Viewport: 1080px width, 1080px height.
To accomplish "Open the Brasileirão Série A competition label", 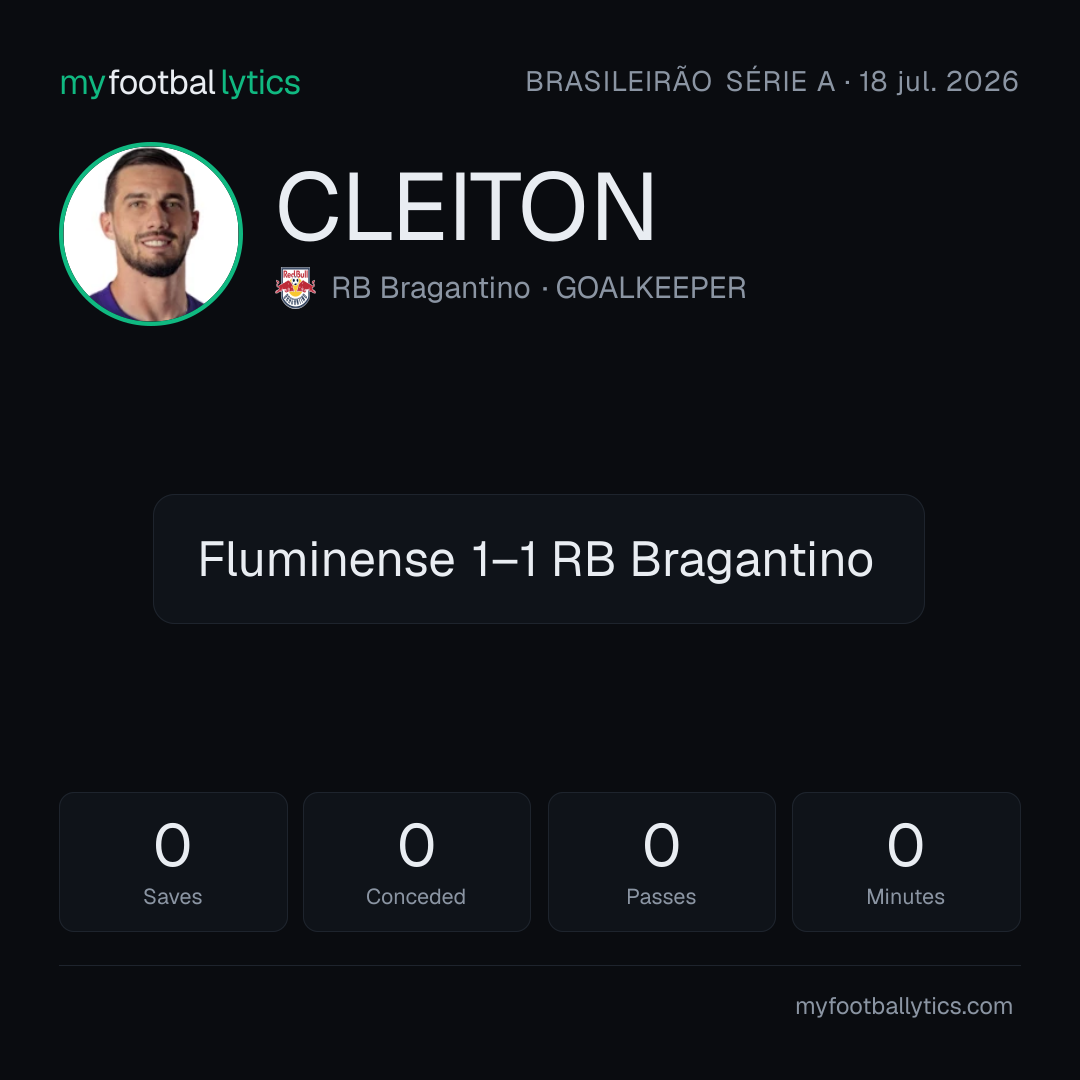I will point(681,81).
